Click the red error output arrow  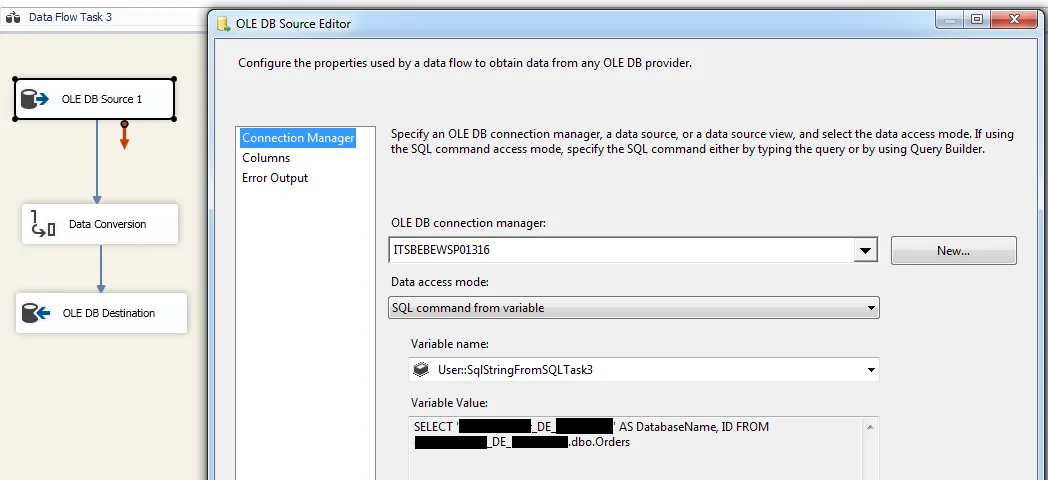[x=124, y=138]
